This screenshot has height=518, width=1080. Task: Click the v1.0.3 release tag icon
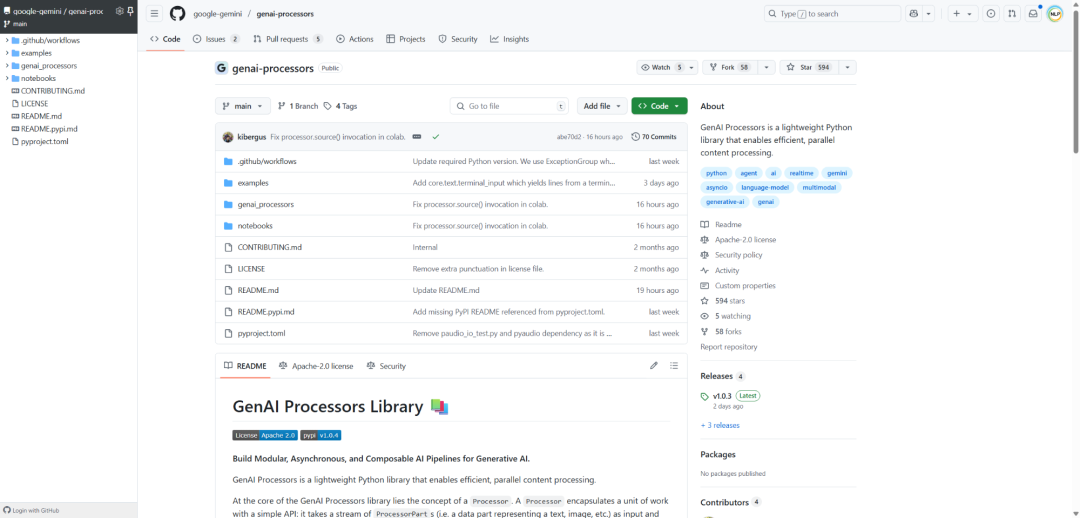(705, 397)
